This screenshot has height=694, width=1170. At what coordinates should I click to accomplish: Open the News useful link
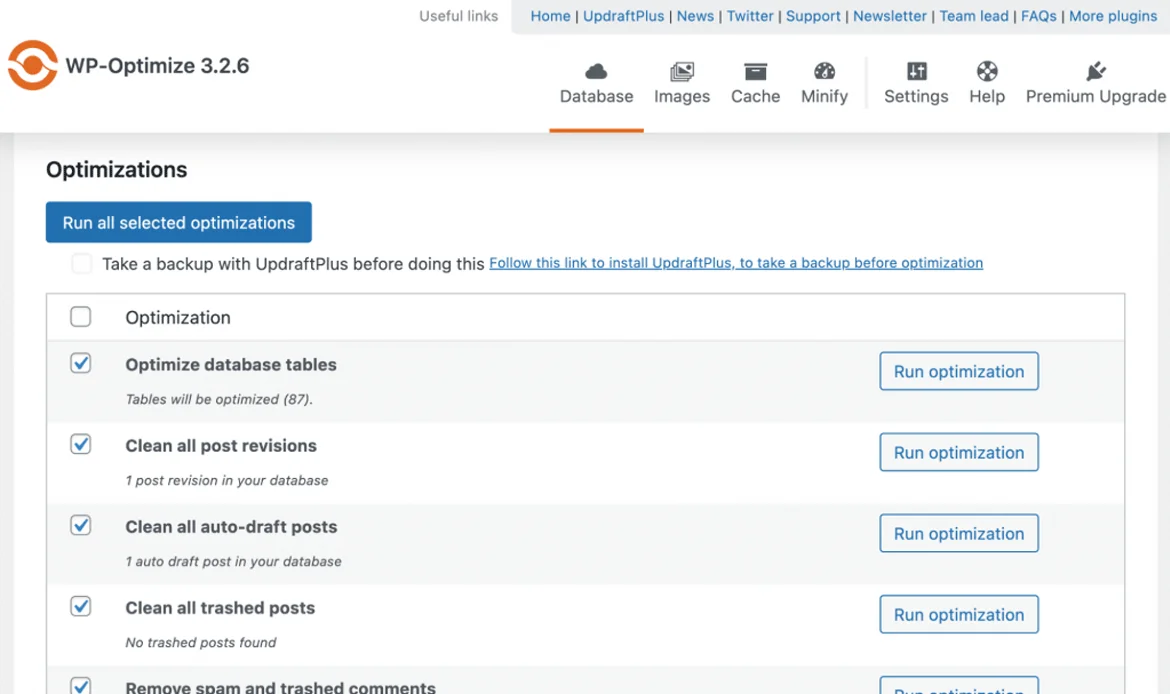click(x=695, y=16)
